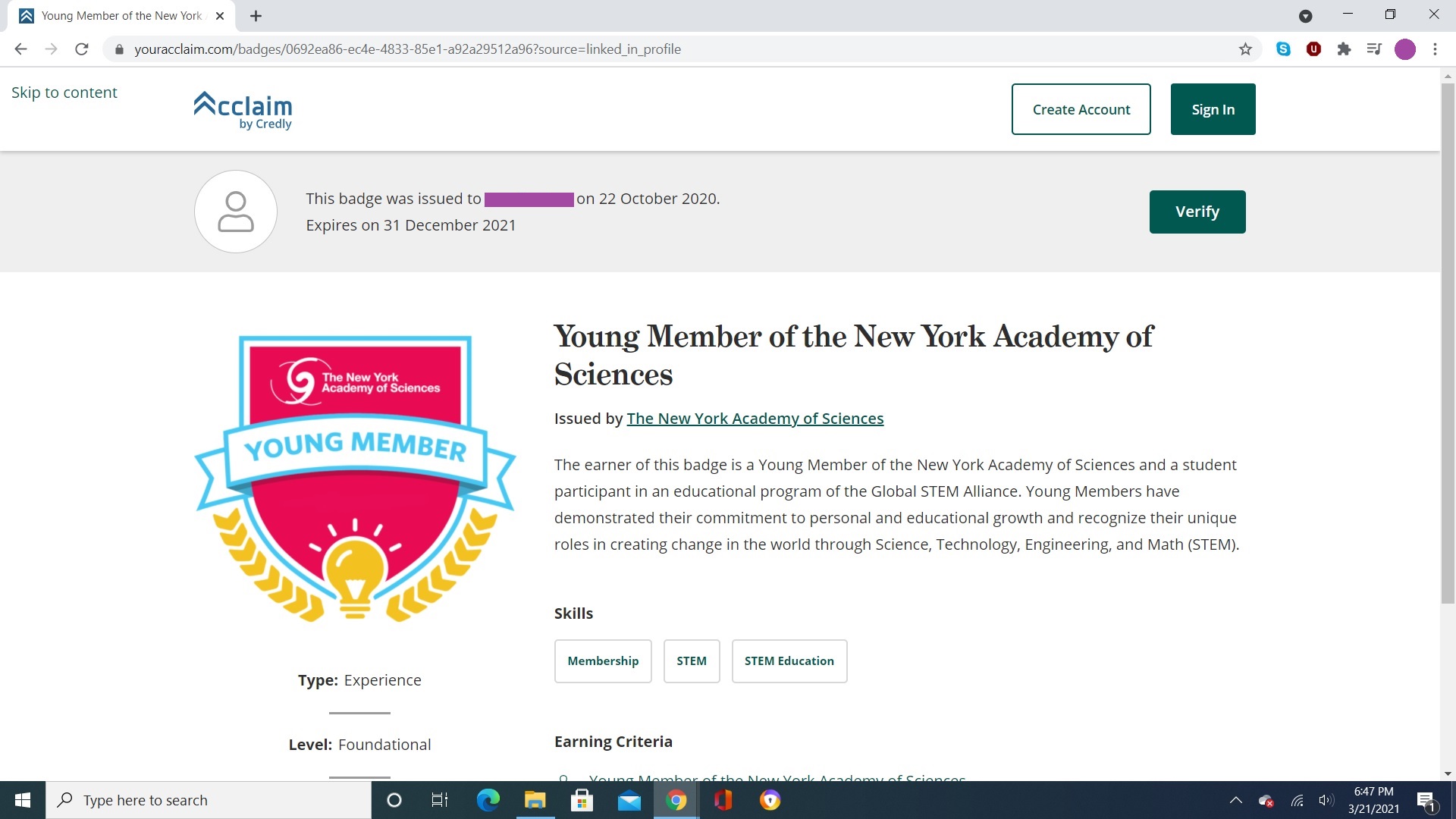The height and width of the screenshot is (819, 1456).
Task: Click the address bar URL
Action: (x=407, y=49)
